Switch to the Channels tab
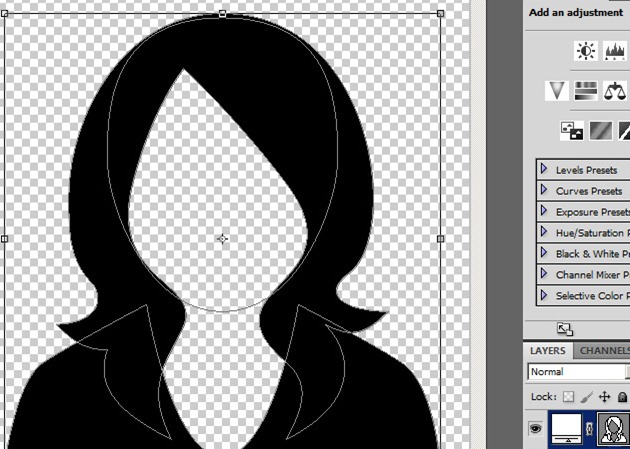 (x=602, y=351)
